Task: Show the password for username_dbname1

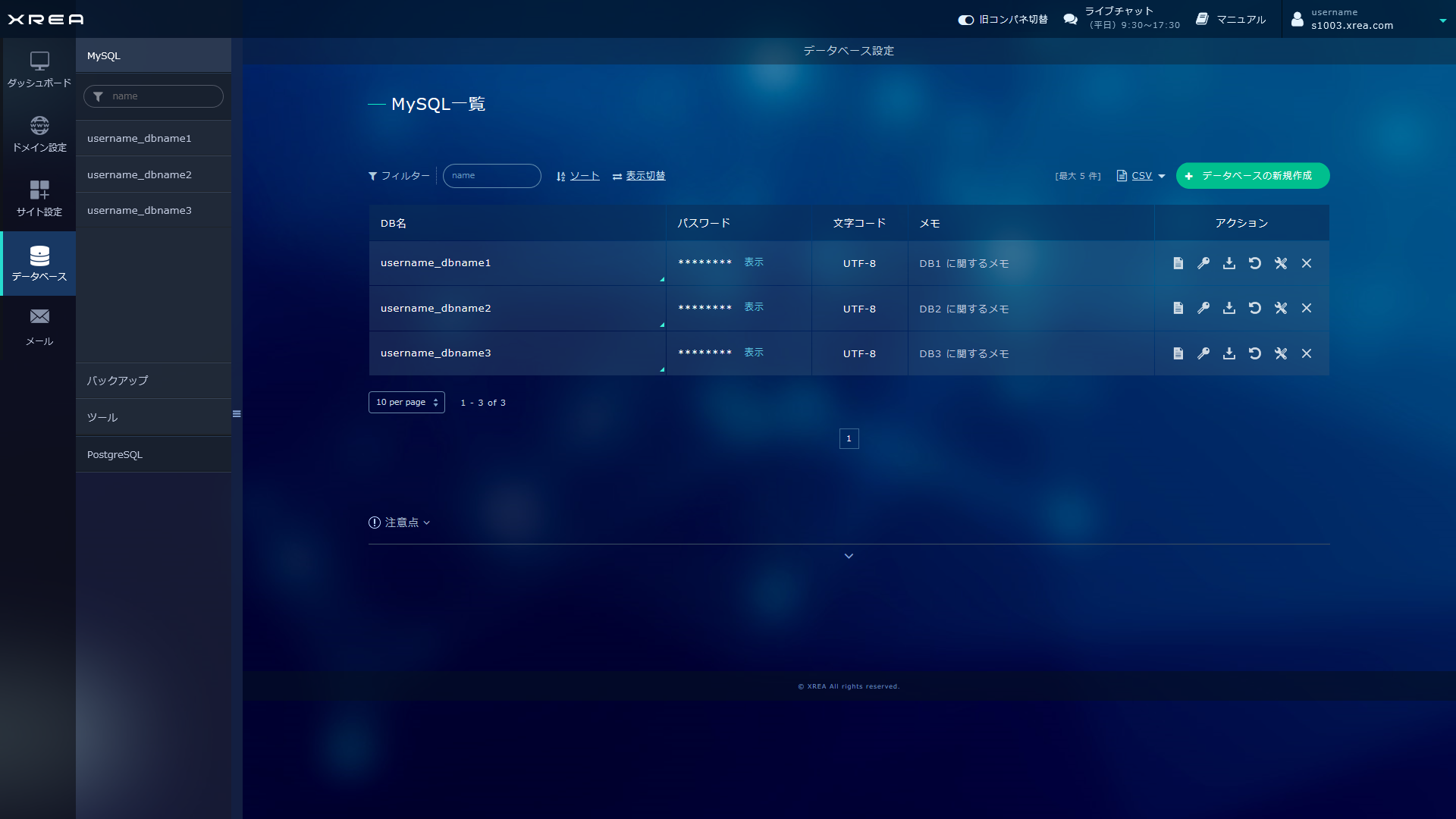Action: 753,262
